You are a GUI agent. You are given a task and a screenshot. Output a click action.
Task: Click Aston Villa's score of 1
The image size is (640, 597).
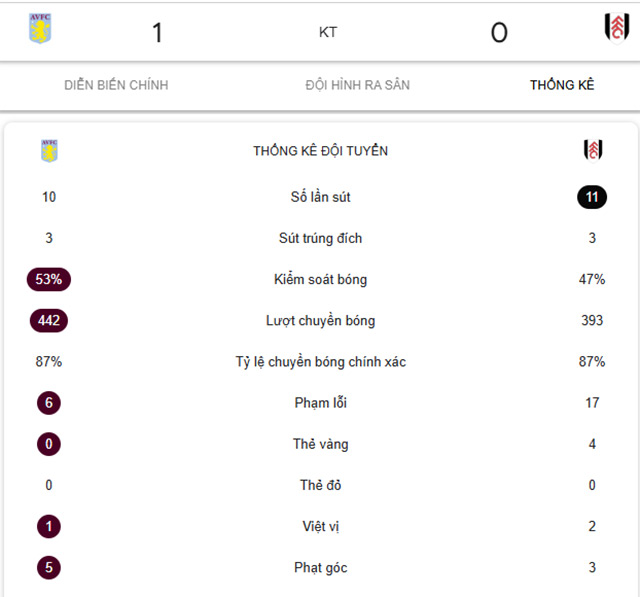(x=157, y=33)
